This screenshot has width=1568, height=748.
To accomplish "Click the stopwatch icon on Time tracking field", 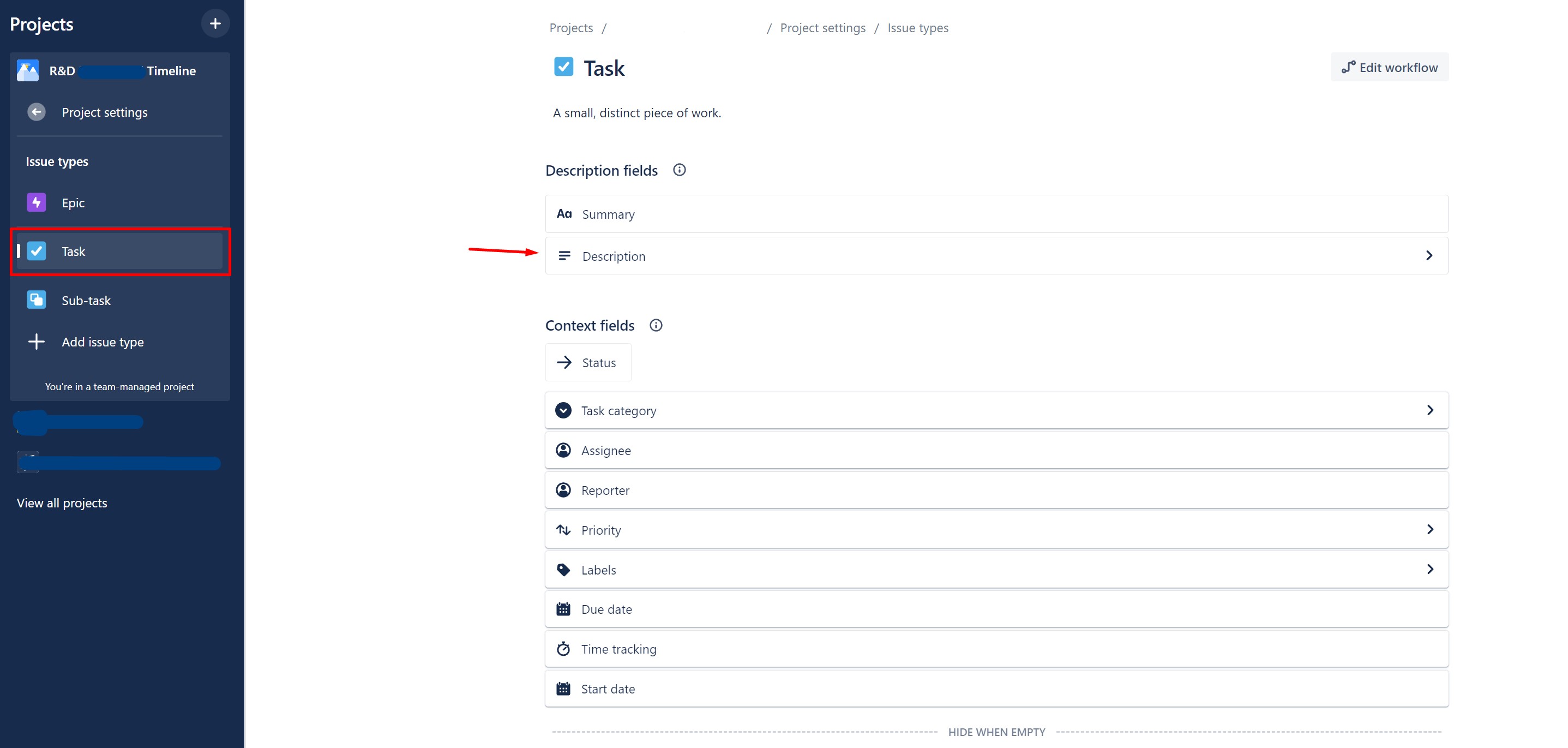I will click(563, 648).
